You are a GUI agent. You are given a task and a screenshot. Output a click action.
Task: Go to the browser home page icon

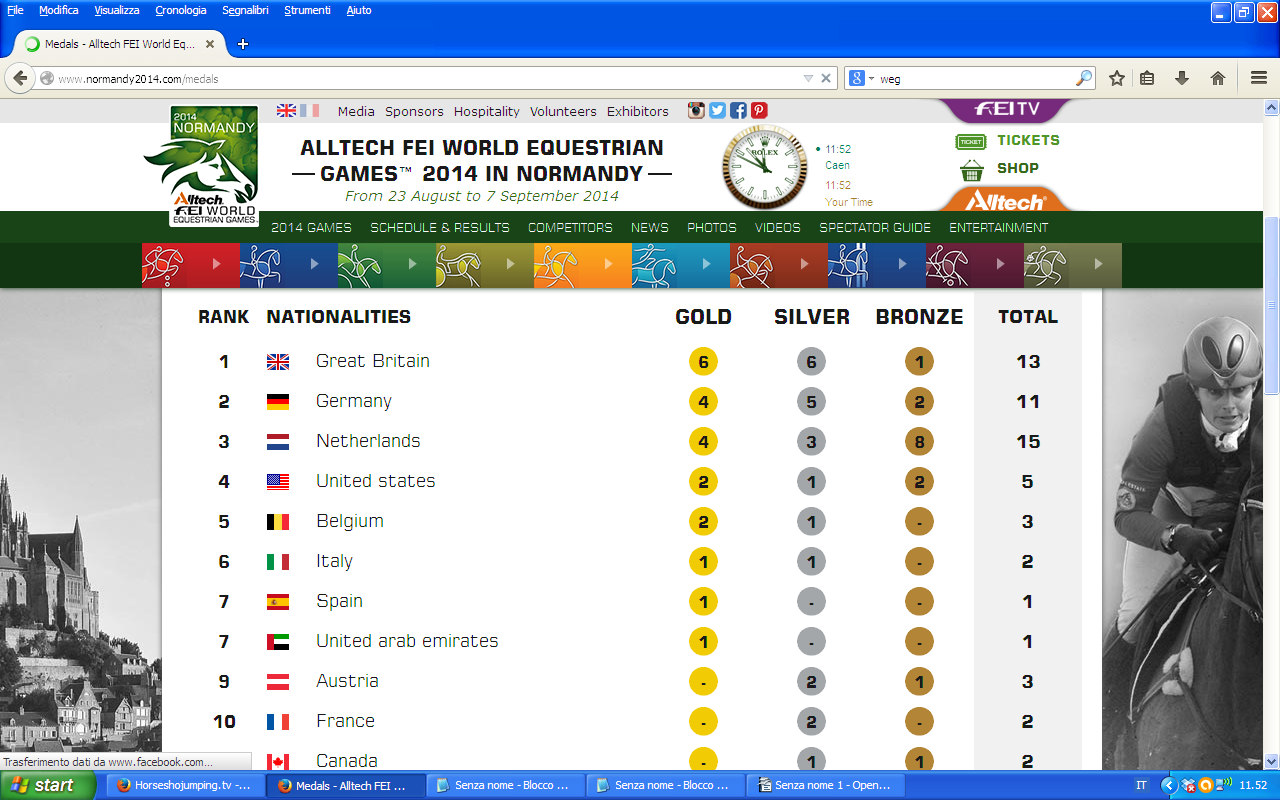[1217, 78]
